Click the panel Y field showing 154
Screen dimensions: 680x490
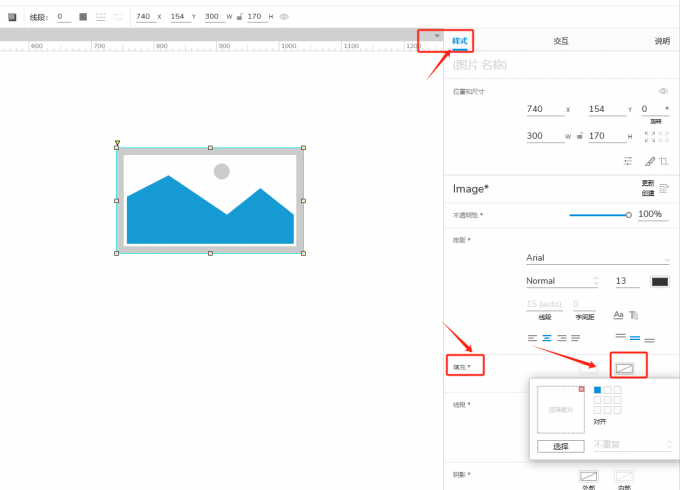[608, 109]
